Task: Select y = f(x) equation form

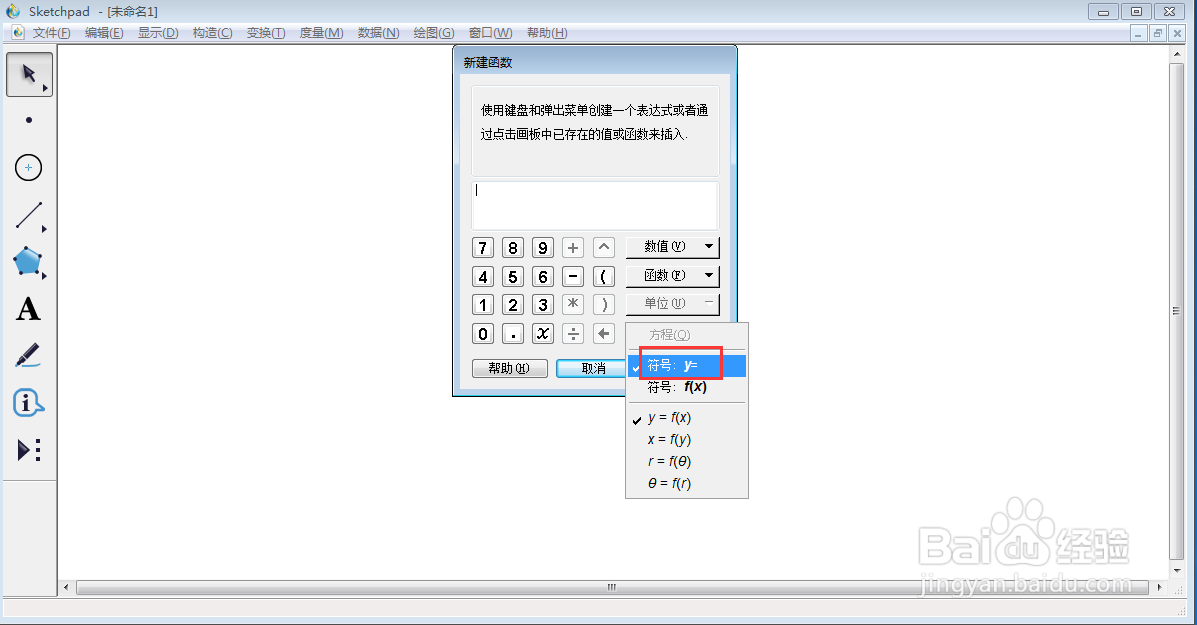Action: pyautogui.click(x=686, y=417)
